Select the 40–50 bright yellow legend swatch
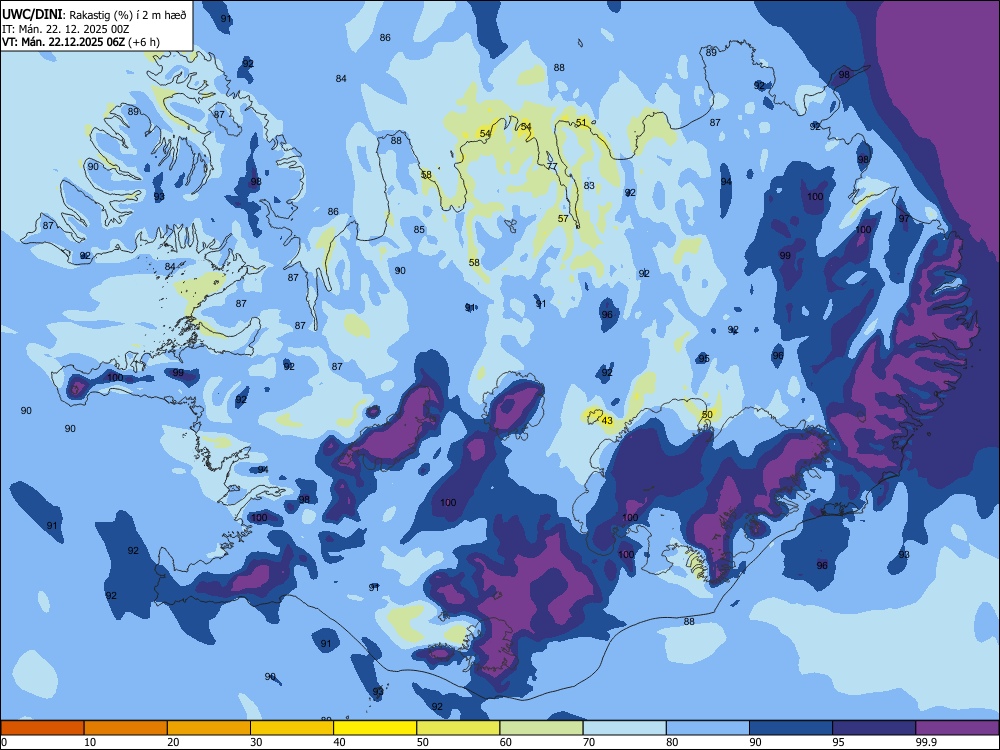Screen dimensions: 1000x750 pyautogui.click(x=375, y=728)
